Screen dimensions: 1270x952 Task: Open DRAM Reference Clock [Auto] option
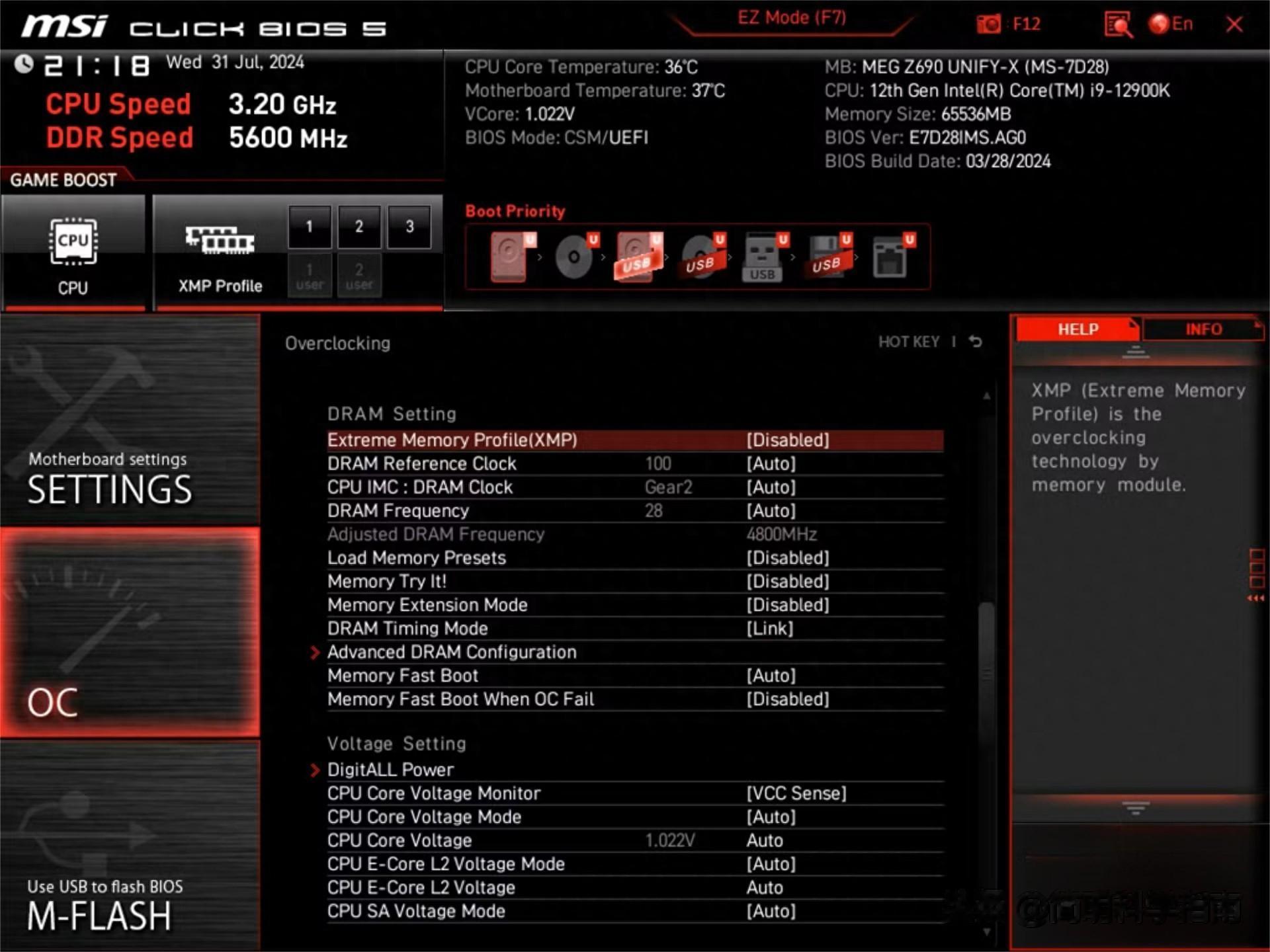(x=635, y=463)
